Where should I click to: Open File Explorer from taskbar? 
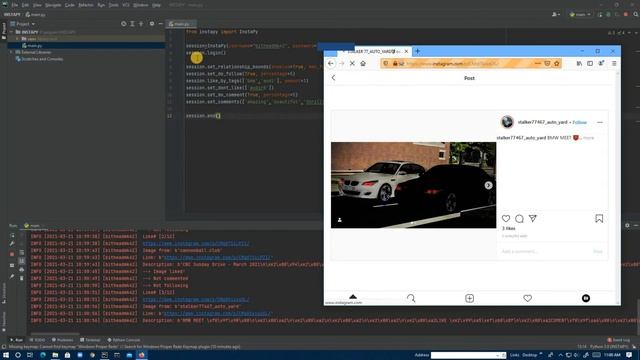coord(55,355)
